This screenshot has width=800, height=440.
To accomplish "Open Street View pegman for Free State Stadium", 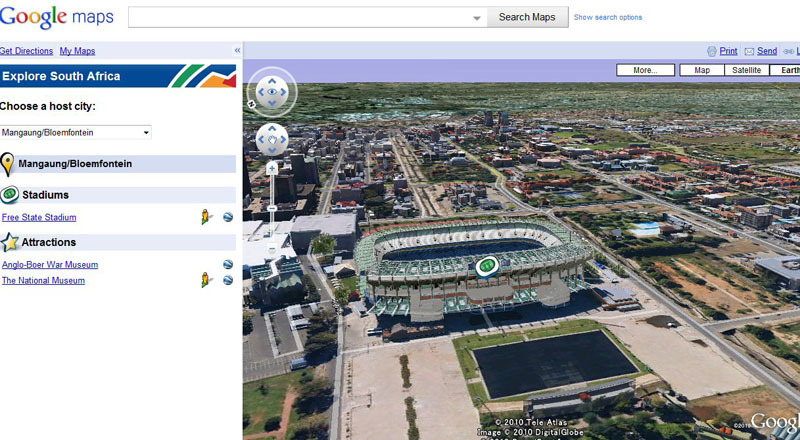I will click(x=206, y=217).
